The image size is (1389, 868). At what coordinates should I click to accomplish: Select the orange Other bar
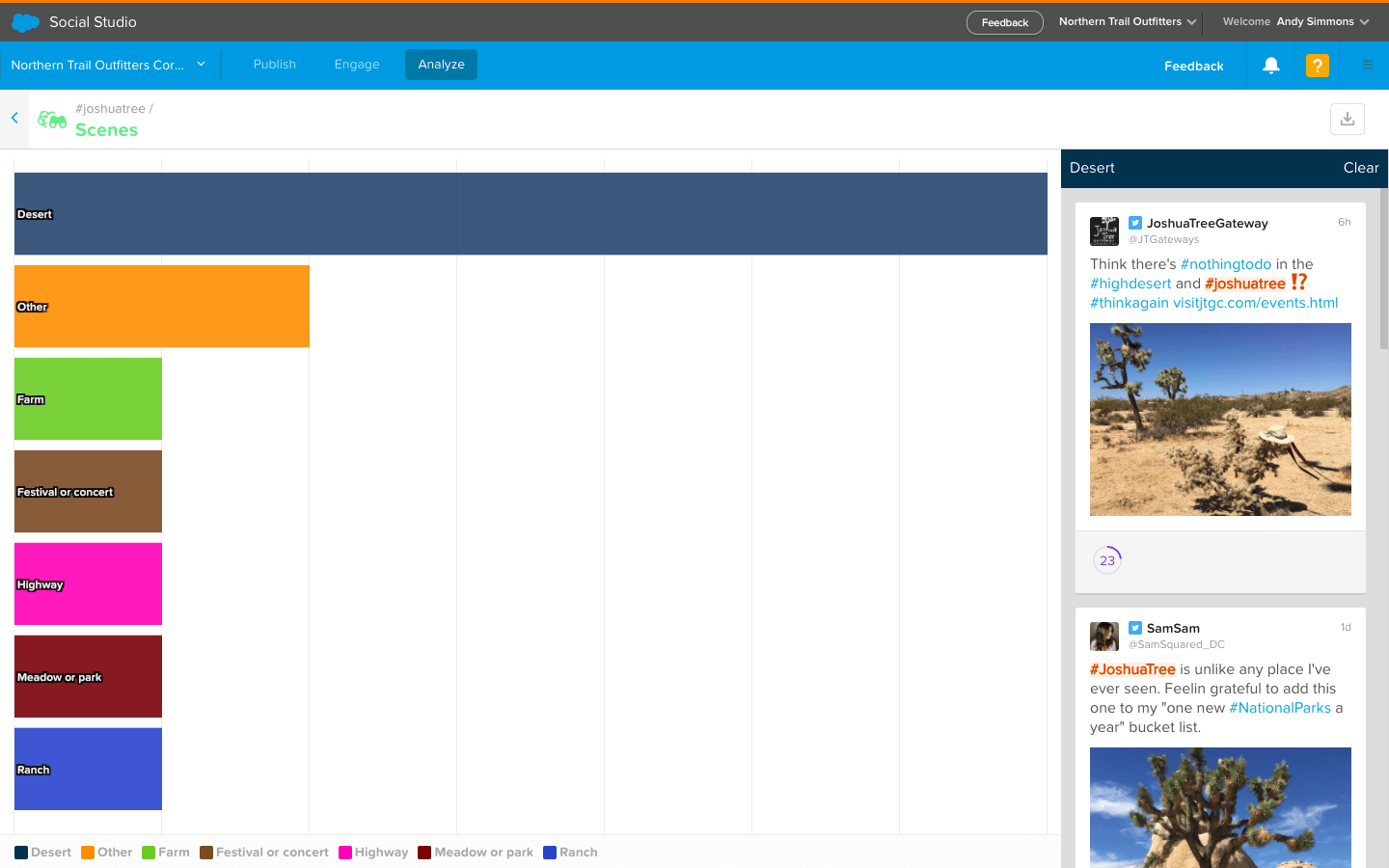pos(162,307)
